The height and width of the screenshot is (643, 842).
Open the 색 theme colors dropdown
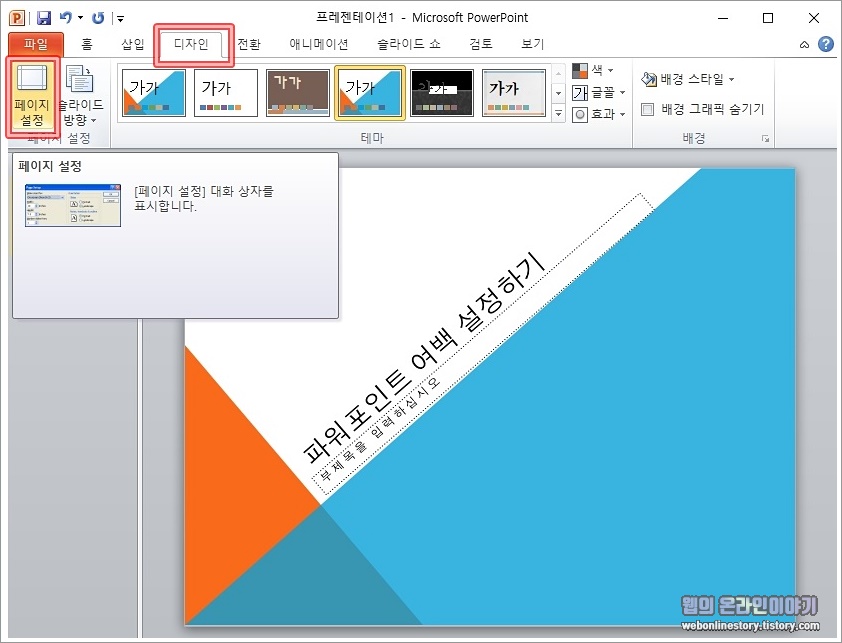pyautogui.click(x=593, y=70)
